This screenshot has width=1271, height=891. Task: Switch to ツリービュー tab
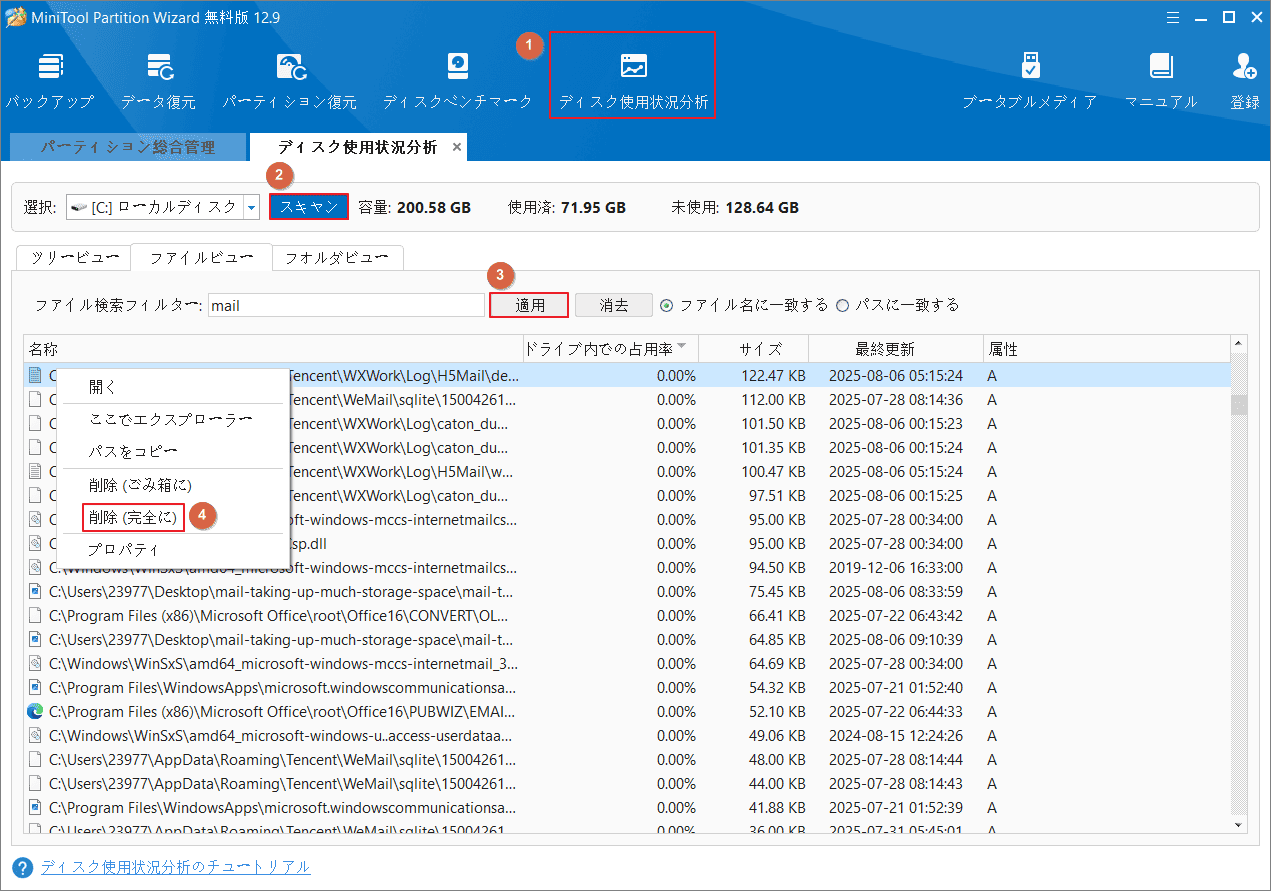[73, 257]
